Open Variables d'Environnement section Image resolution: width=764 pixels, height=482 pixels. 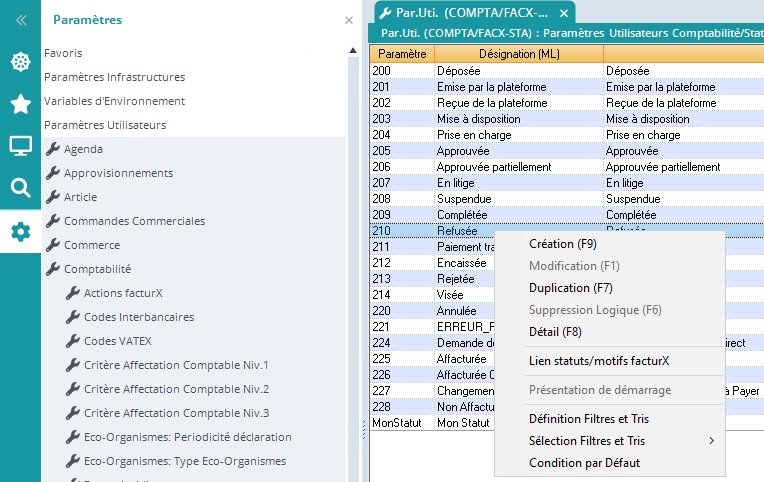click(114, 101)
